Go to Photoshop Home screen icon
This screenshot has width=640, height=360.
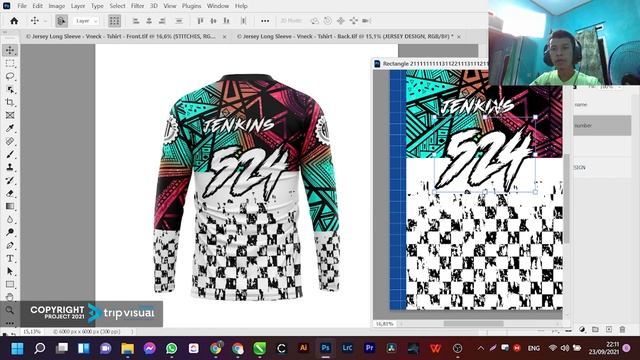point(14,21)
